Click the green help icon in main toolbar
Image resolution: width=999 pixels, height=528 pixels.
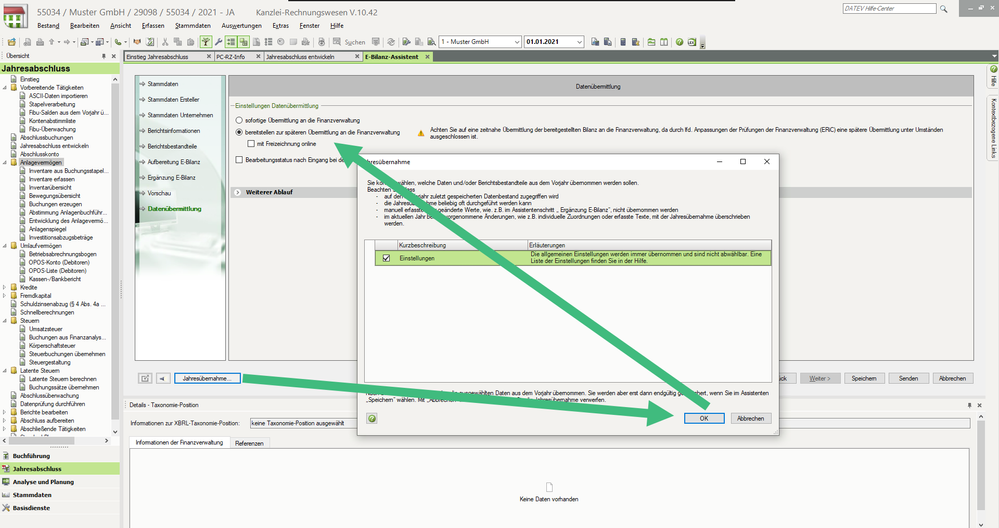tap(679, 42)
